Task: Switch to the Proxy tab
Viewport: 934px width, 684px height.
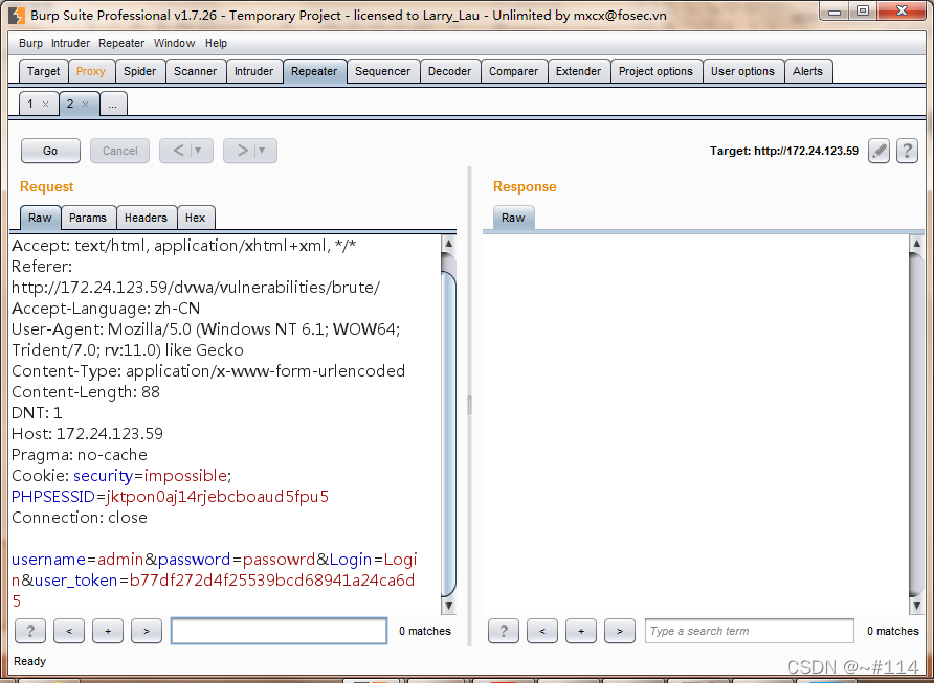Action: tap(91, 71)
